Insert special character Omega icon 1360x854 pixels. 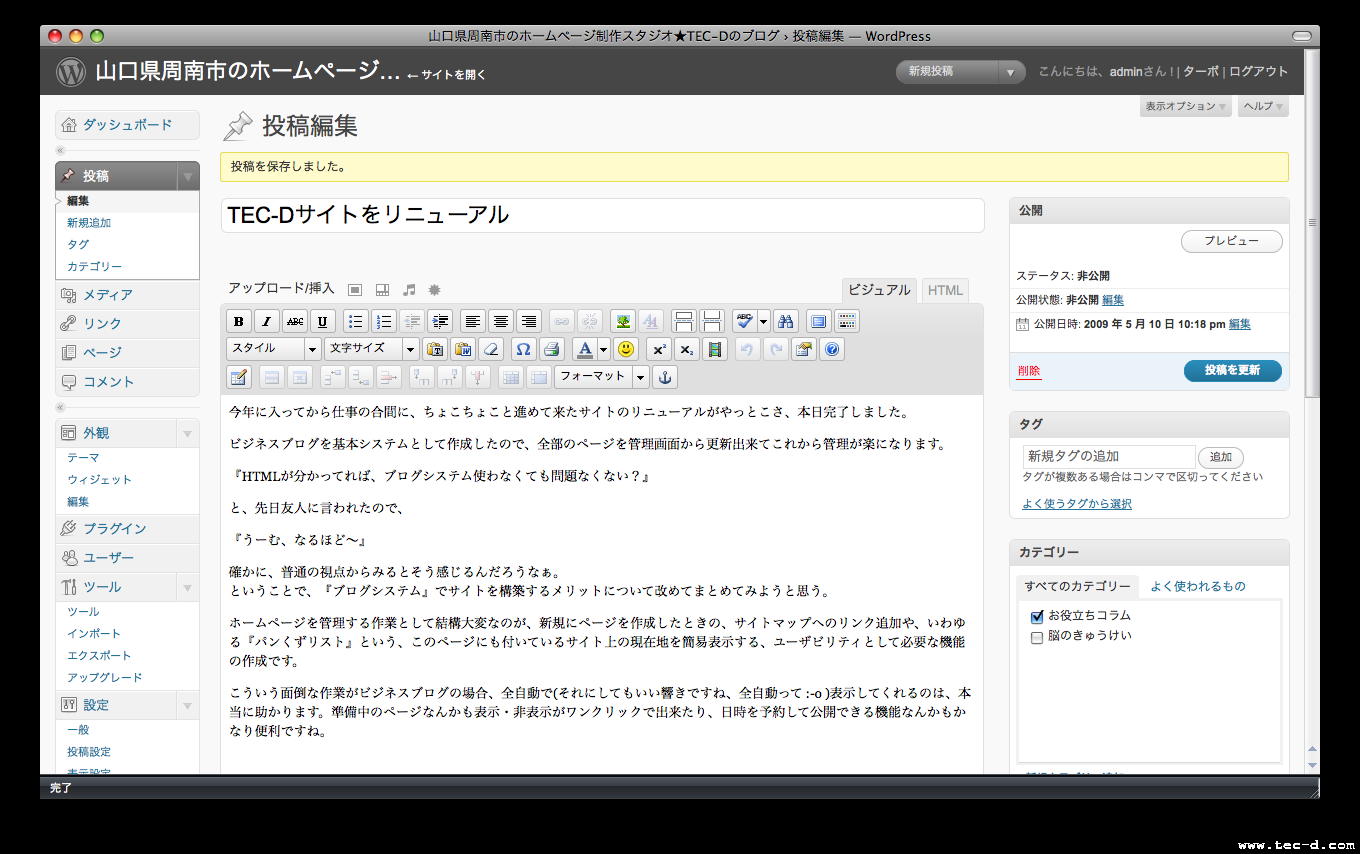pos(523,349)
